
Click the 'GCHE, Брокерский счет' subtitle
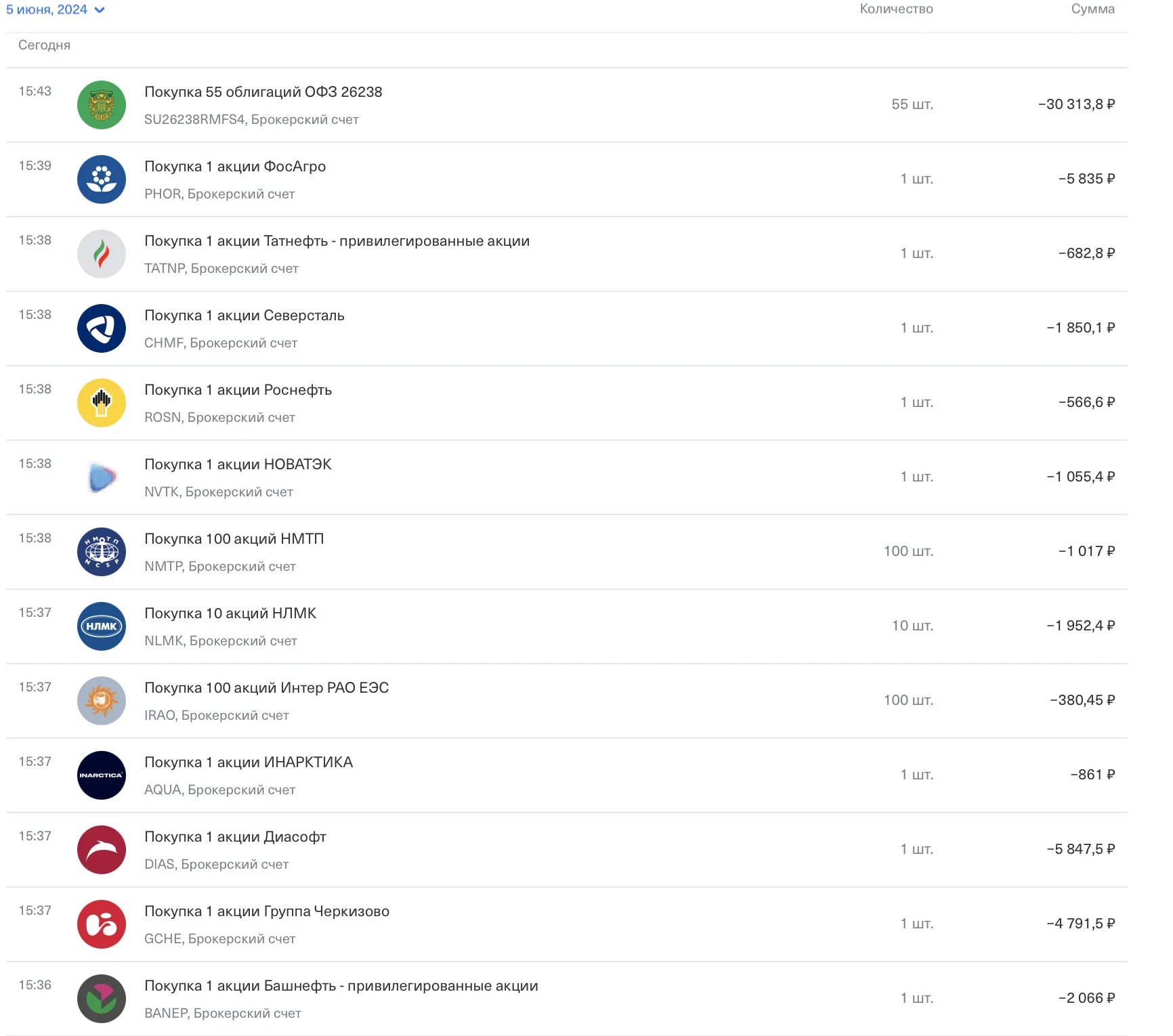pos(220,939)
